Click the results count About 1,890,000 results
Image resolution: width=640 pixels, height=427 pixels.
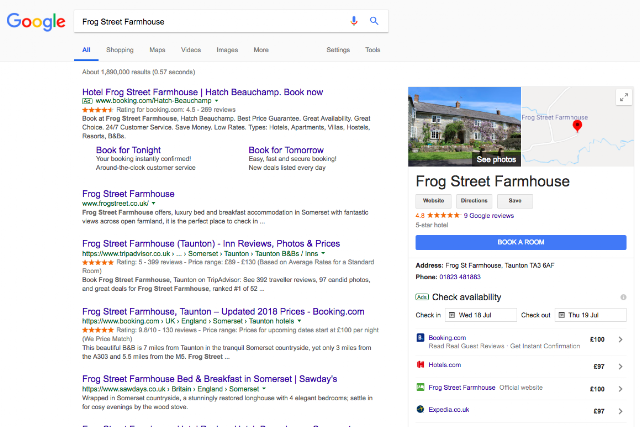tap(139, 72)
